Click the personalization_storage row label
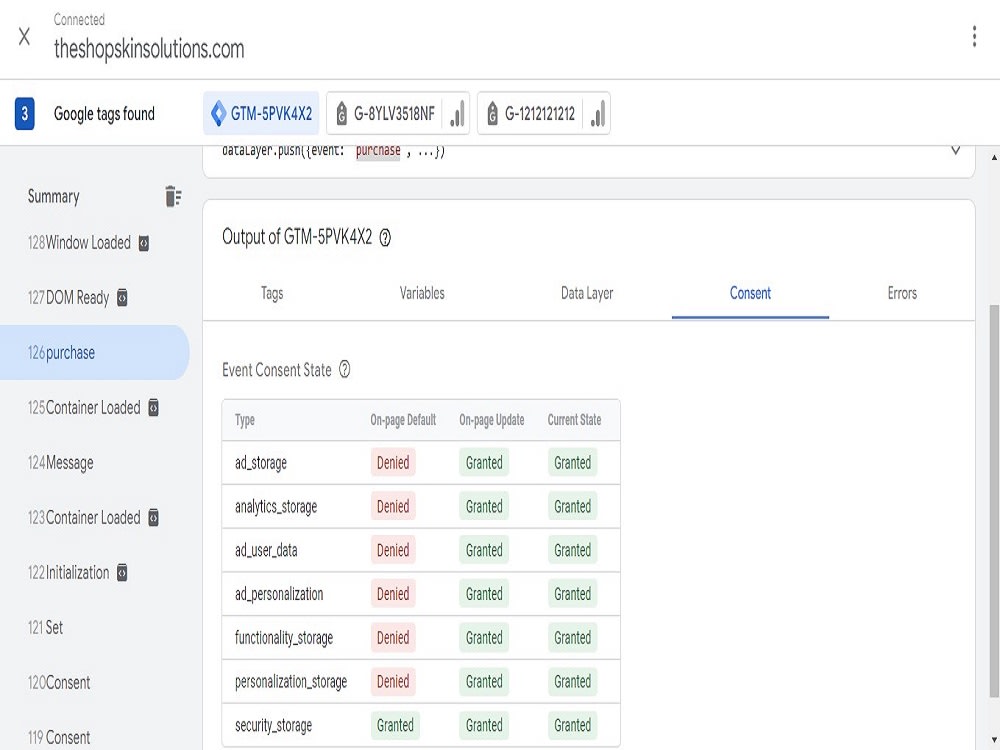The image size is (1000, 750). (x=291, y=682)
